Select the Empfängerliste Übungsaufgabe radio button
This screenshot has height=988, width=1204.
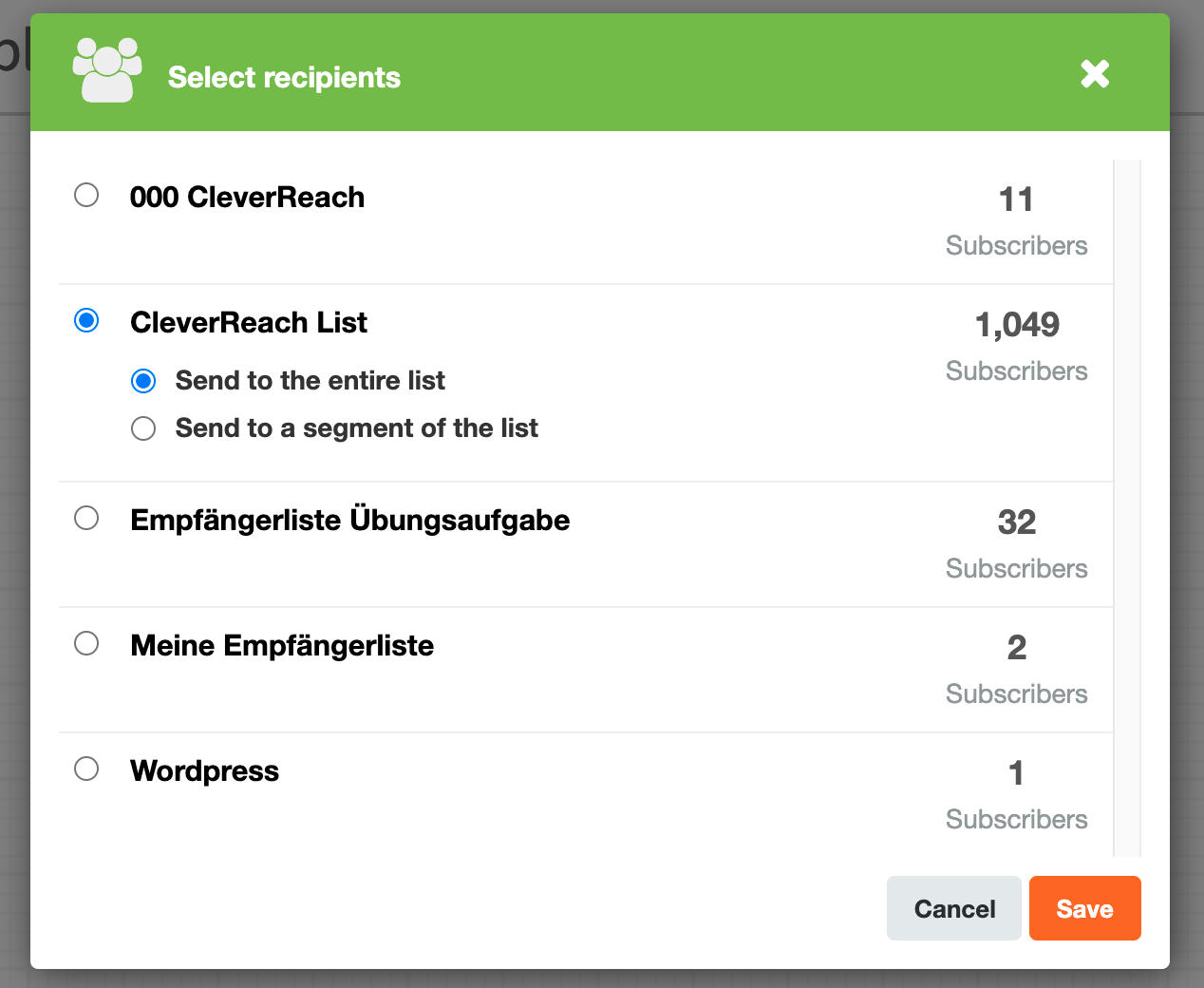(86, 518)
